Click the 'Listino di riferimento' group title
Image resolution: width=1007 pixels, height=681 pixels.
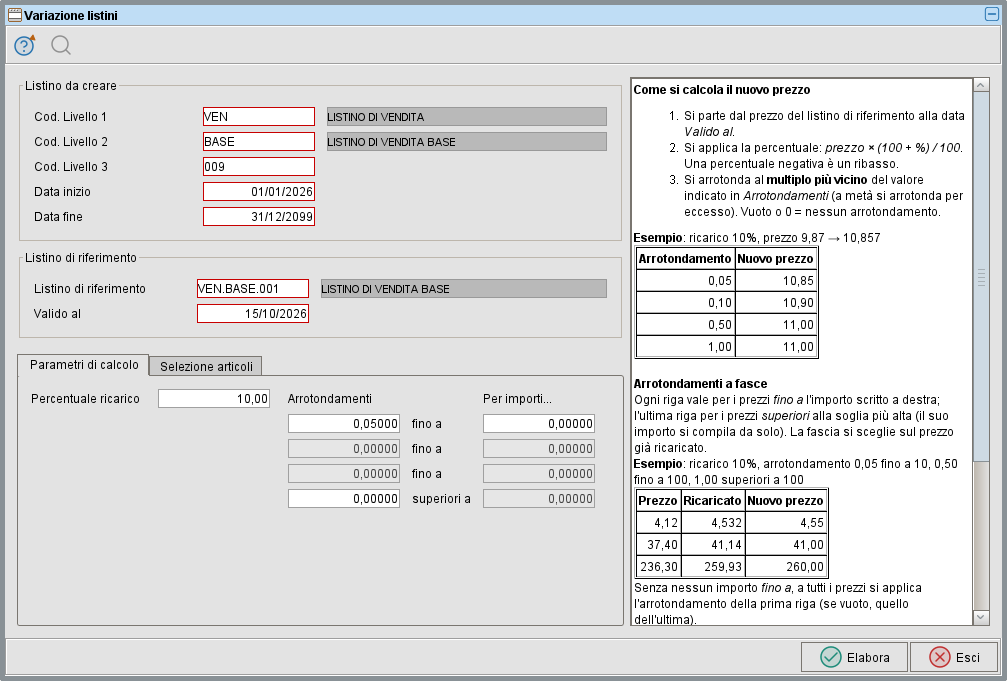point(81,258)
